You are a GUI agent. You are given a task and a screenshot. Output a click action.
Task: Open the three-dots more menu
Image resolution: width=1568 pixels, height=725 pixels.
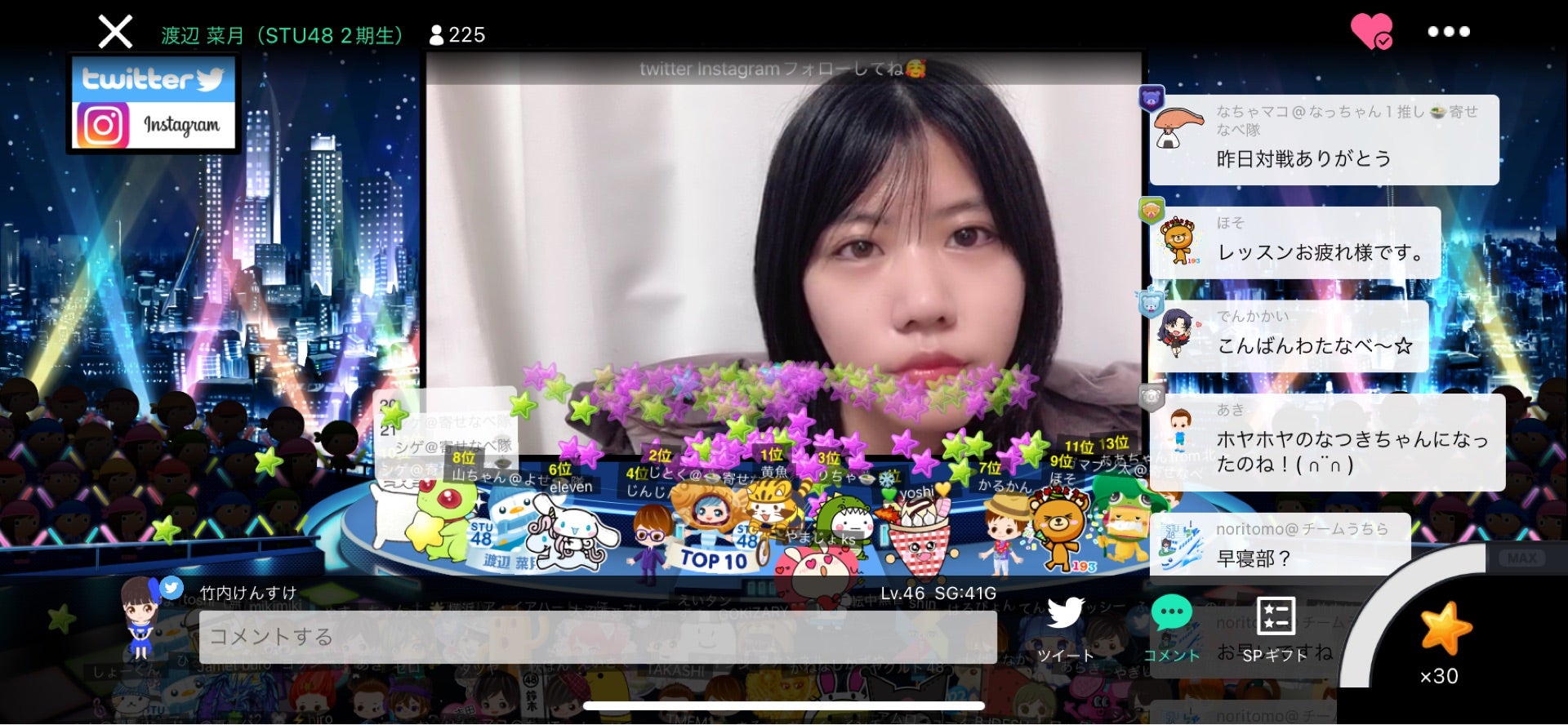coord(1449,32)
